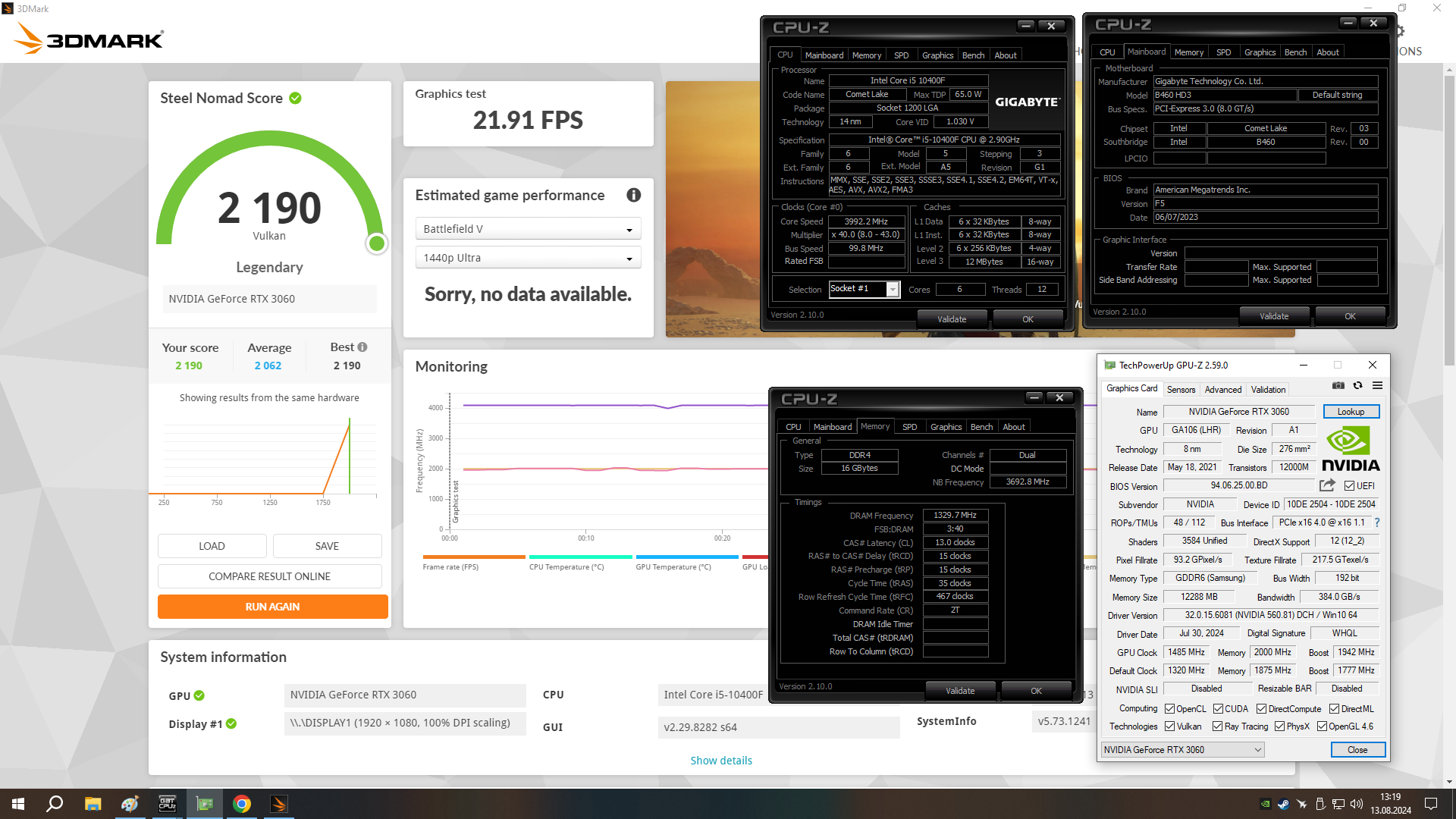The height and width of the screenshot is (819, 1456).
Task: Click the Lookup button in GPU-Z
Action: pyautogui.click(x=1351, y=412)
